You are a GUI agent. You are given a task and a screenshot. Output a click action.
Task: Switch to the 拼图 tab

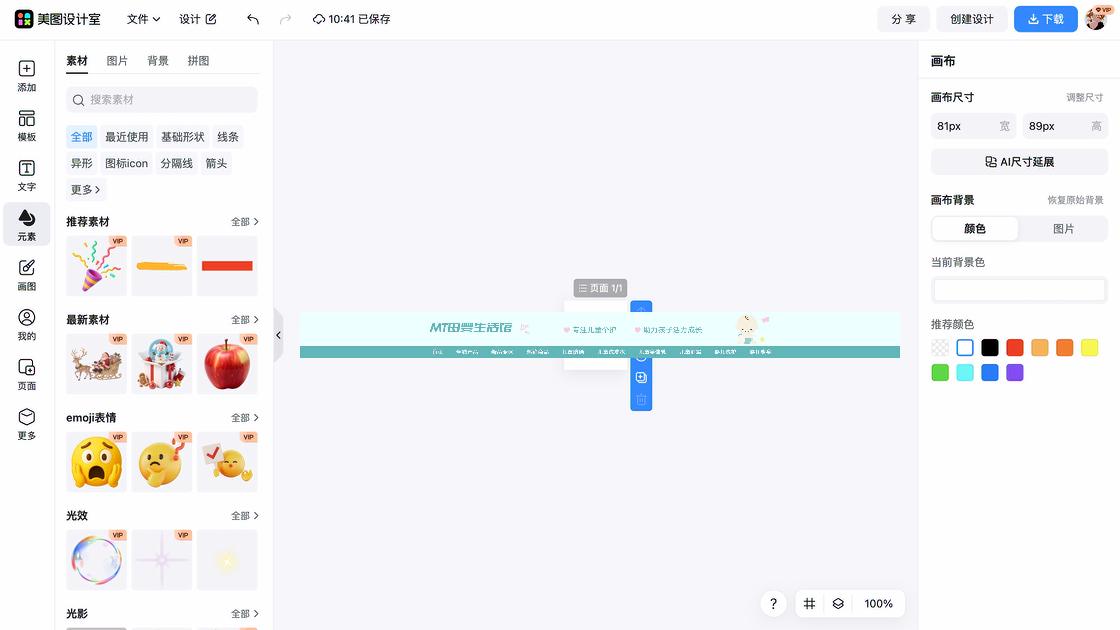[x=199, y=61]
